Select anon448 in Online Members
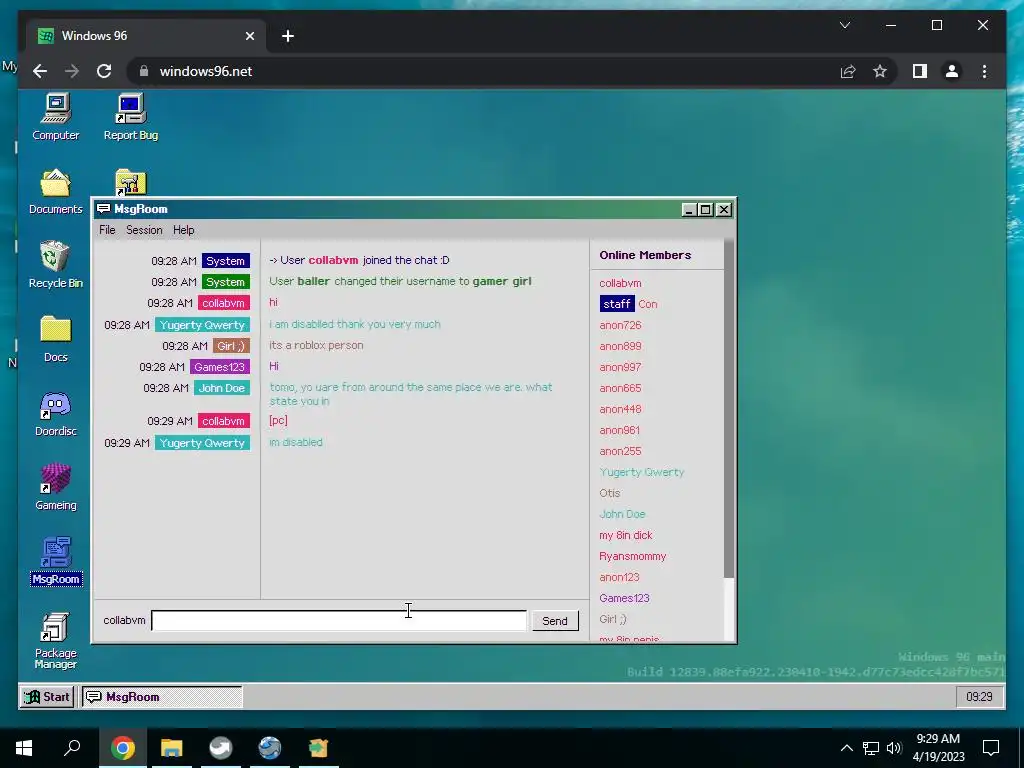 [620, 409]
